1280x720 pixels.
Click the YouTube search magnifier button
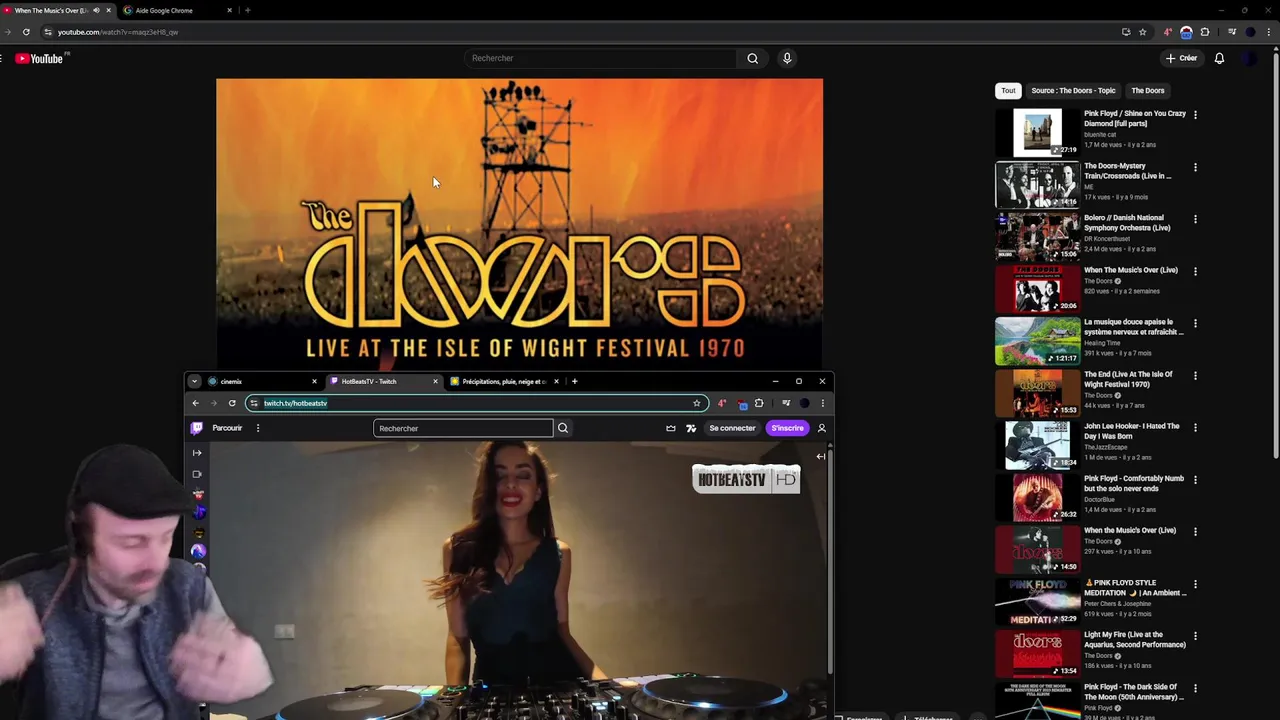click(x=753, y=58)
